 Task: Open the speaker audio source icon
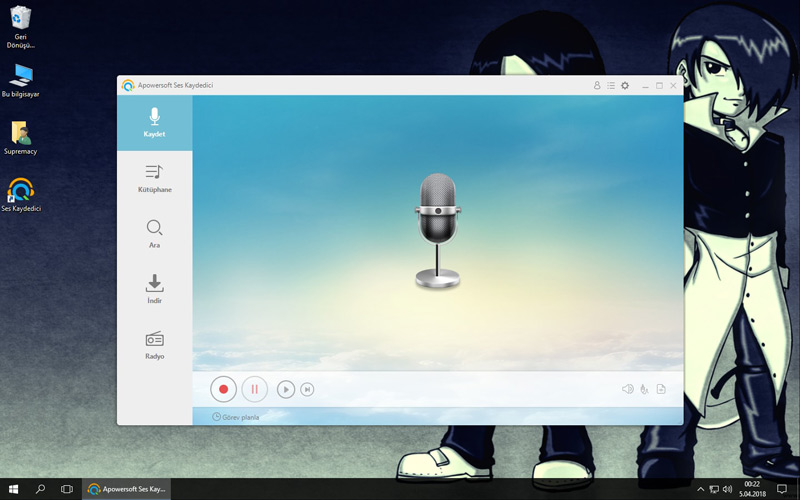click(x=628, y=389)
